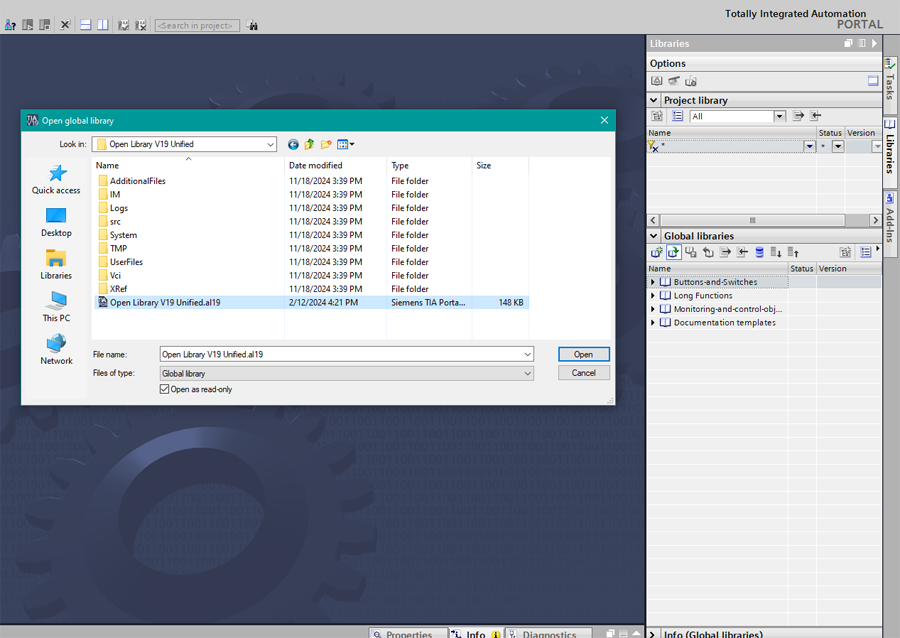
Task: Toggle the pane view icon in Options row
Action: pyautogui.click(x=873, y=81)
